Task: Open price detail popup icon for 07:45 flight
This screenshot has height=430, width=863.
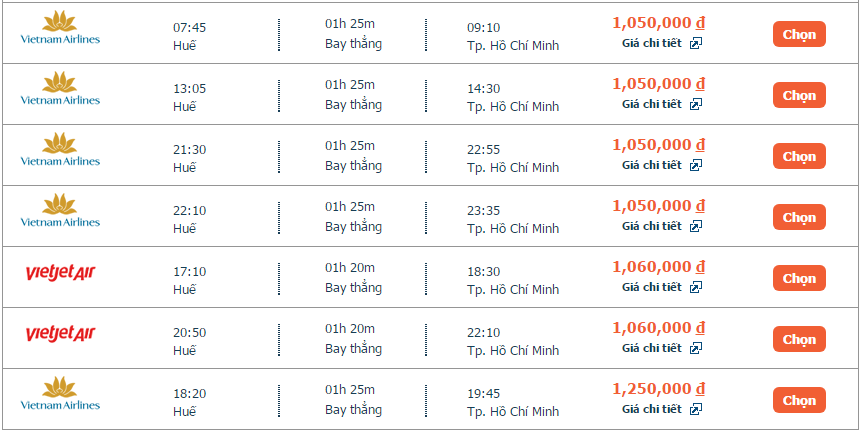Action: (696, 43)
